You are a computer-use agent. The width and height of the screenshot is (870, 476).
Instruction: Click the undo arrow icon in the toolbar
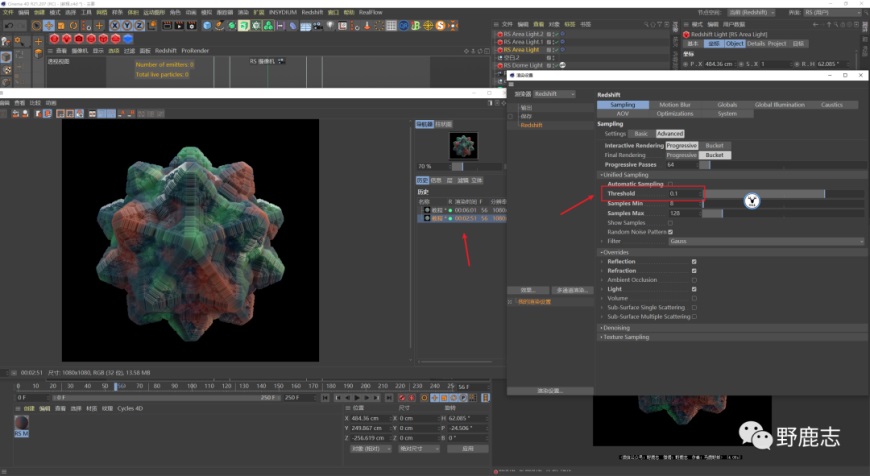pos(9,26)
